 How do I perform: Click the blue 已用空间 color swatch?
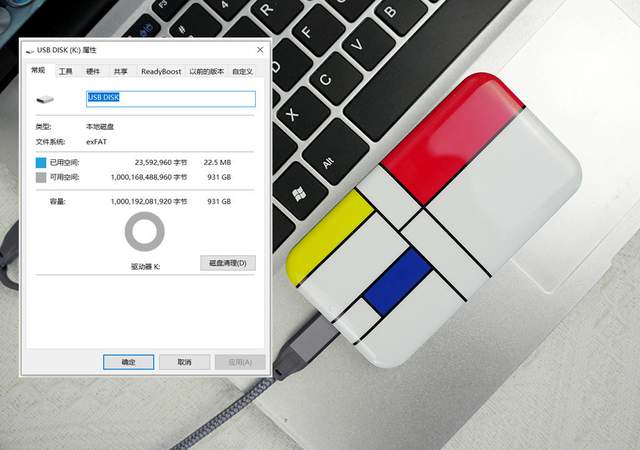click(41, 163)
